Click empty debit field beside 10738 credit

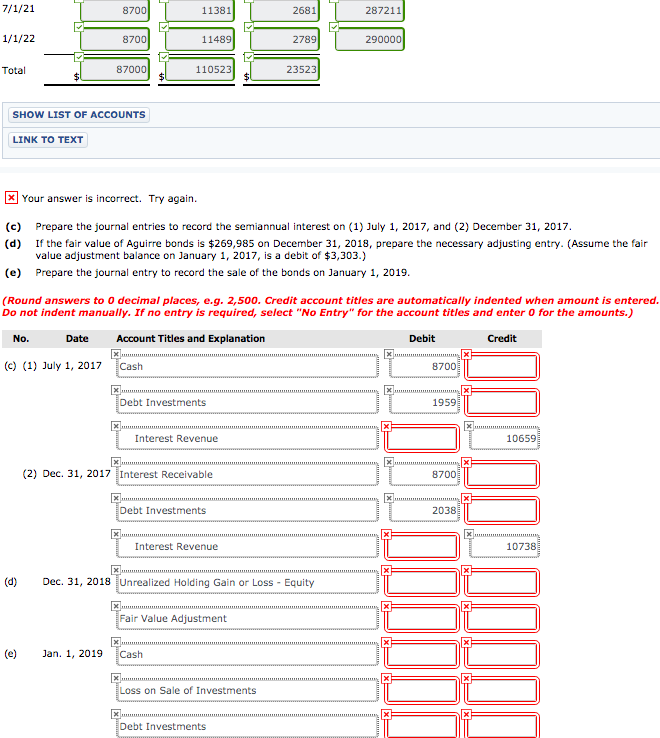(x=422, y=546)
